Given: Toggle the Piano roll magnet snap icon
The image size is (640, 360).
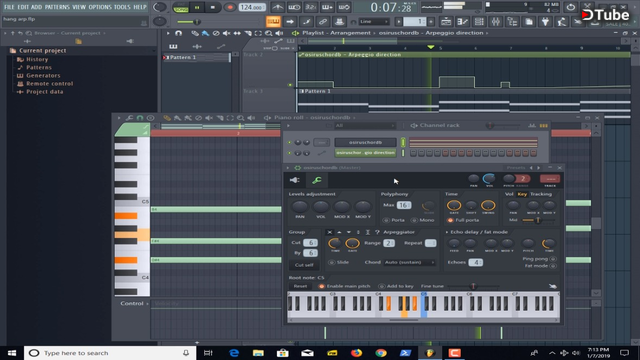Looking at the screenshot, I should pos(140,118).
